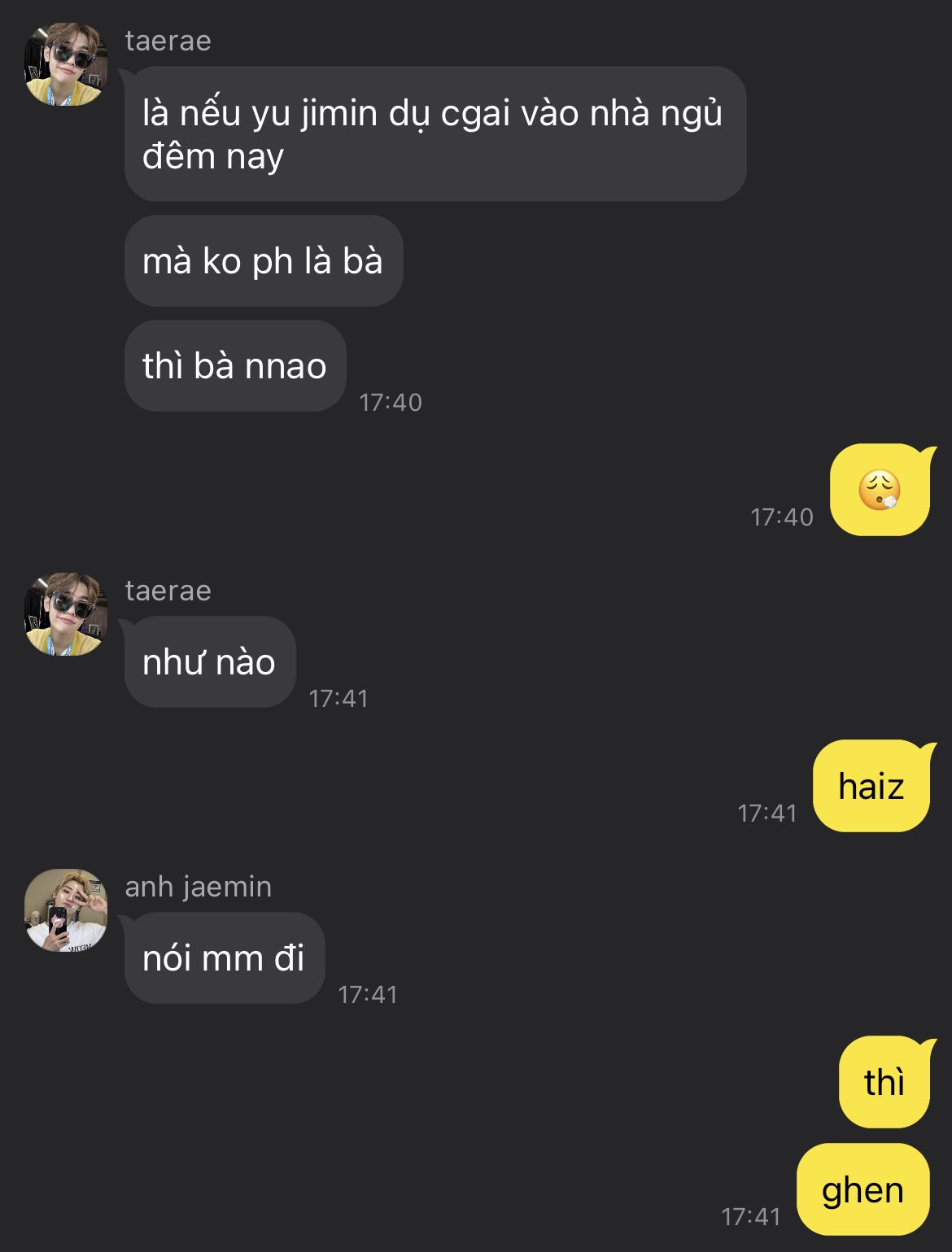This screenshot has height=1252, width=952.
Task: Open taerae's avatar beside the first message
Action: point(66,65)
